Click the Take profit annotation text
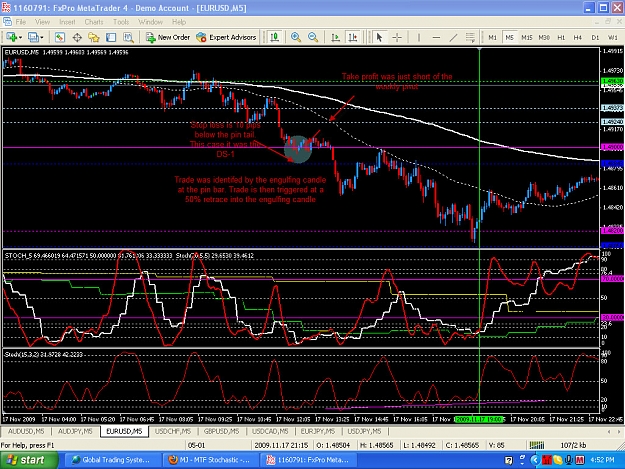Screen dimensions: 625x469 397,81
